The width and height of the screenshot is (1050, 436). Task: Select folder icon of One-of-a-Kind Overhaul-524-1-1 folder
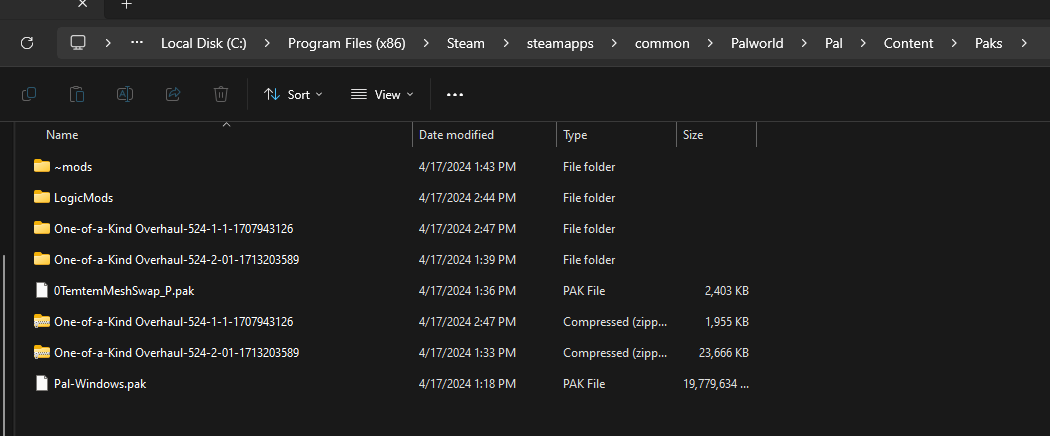42,228
